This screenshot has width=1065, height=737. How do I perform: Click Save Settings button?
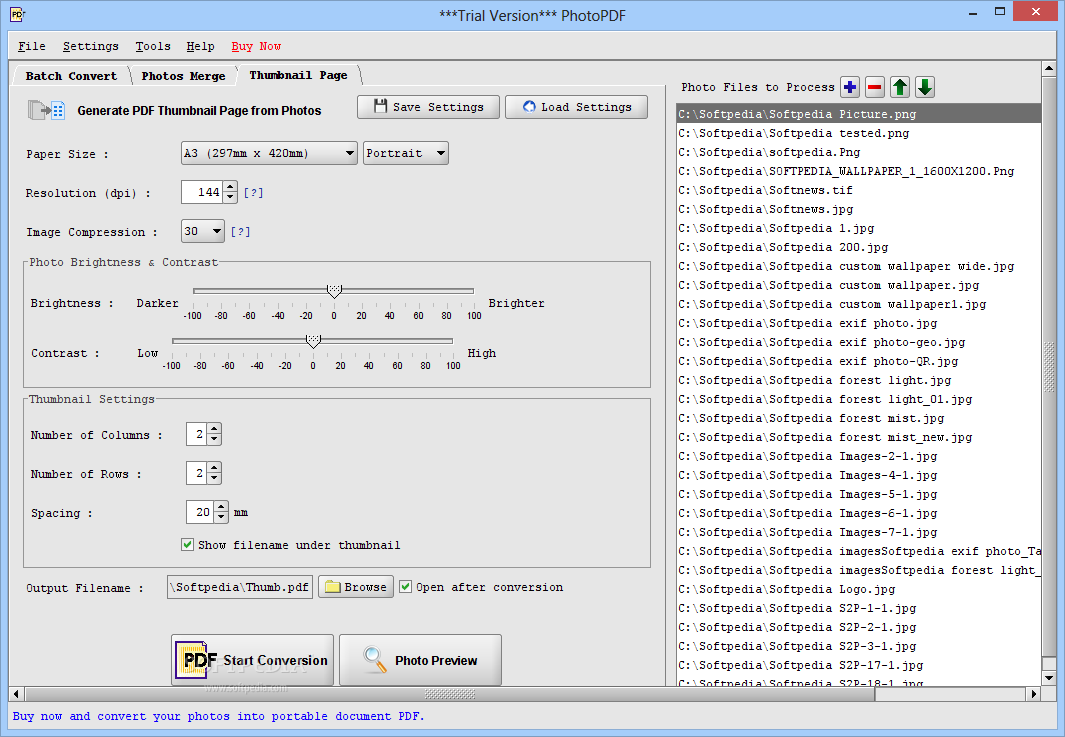[x=429, y=107]
